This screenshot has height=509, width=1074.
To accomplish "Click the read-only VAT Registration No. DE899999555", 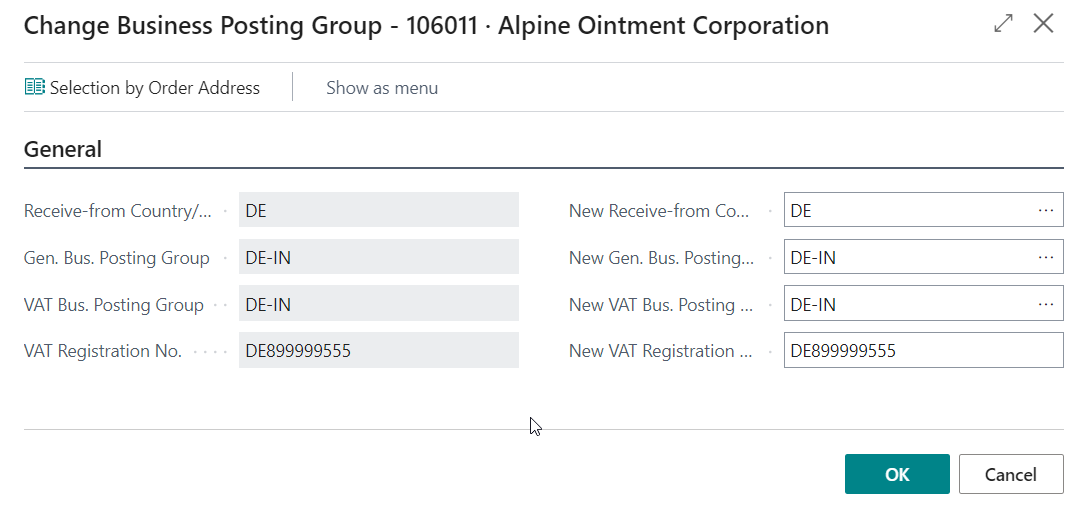I will click(379, 350).
